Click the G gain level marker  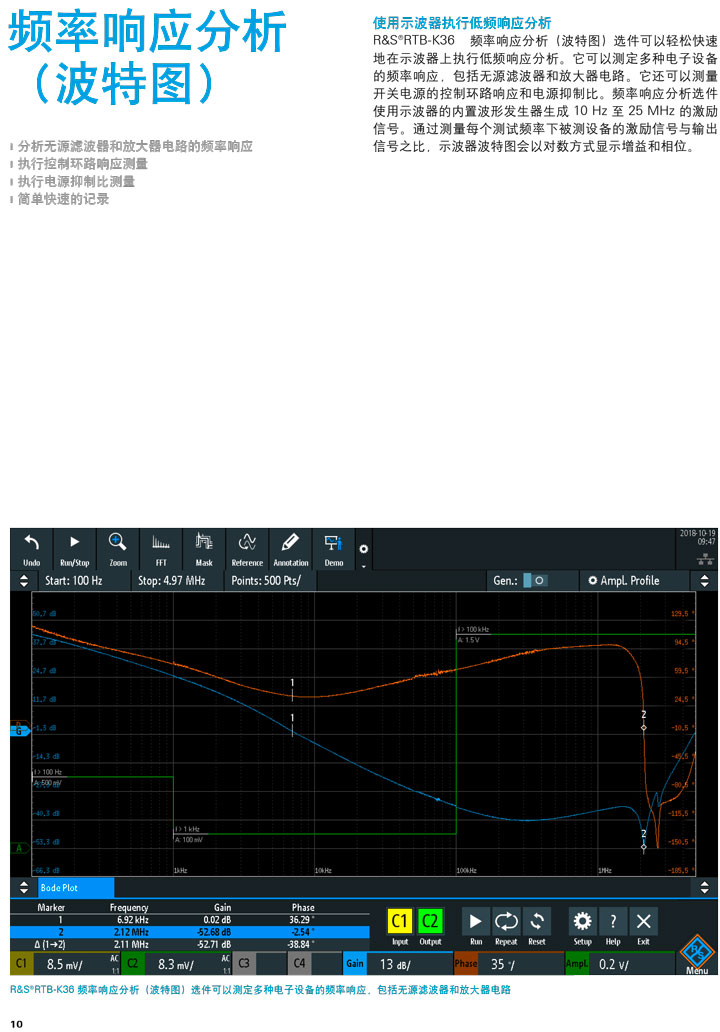tap(19, 730)
